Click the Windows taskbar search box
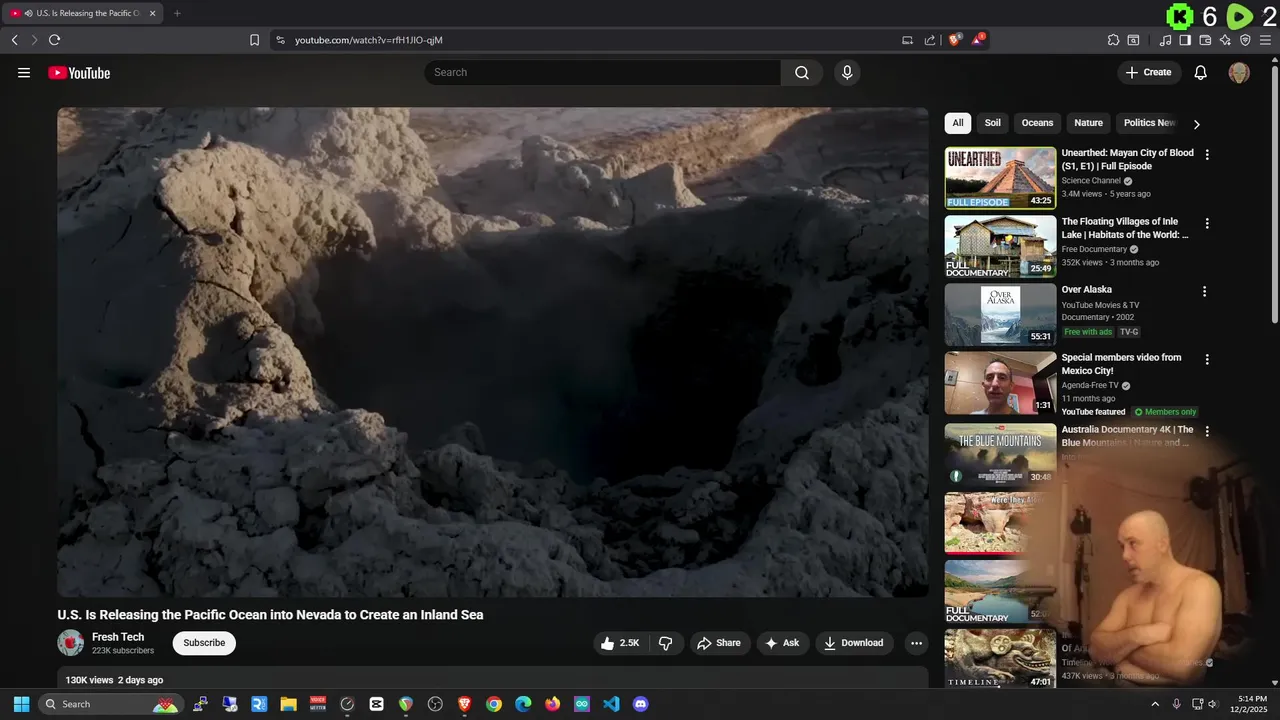 [110, 704]
